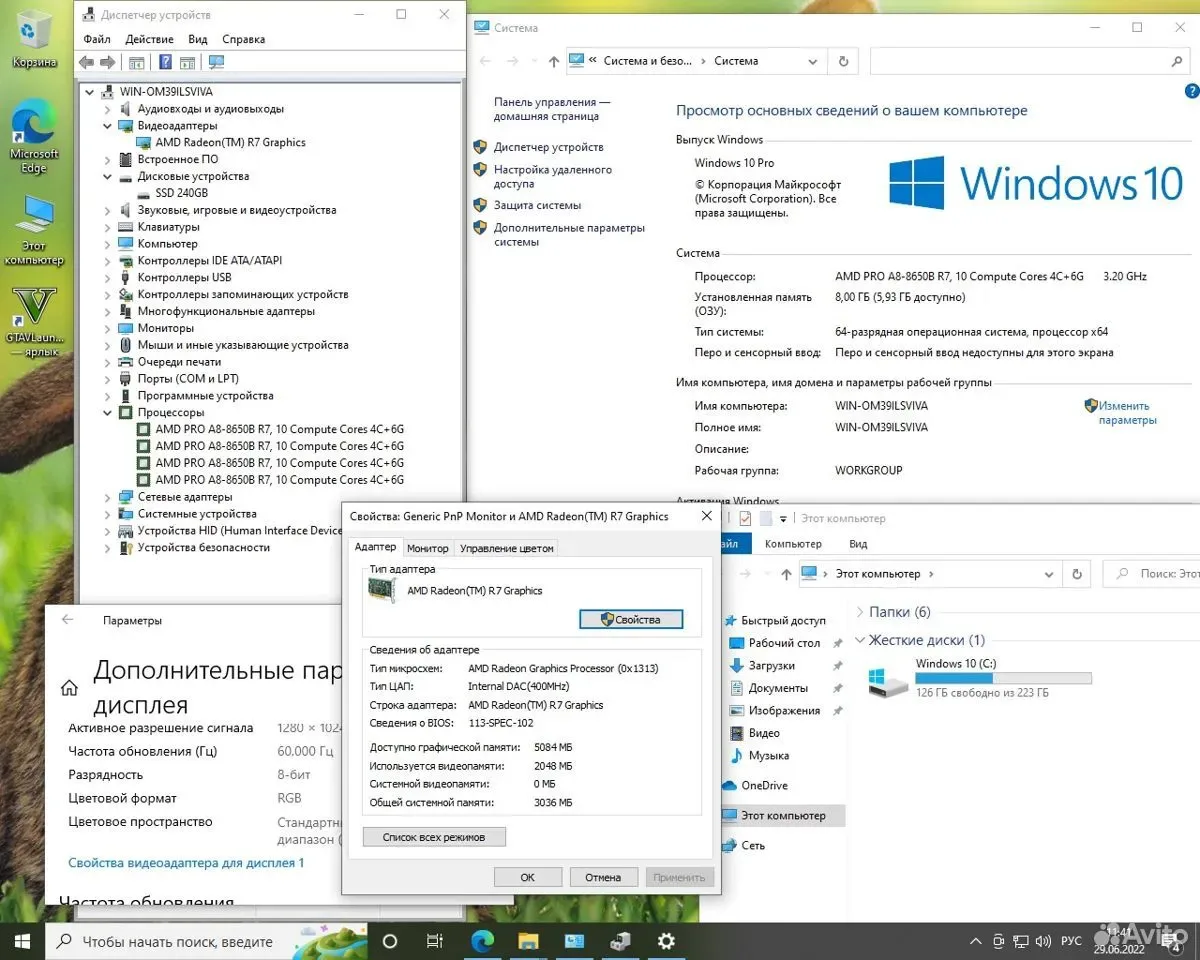The image size is (1200, 960).
Task: Select the 'Этот компьютер' desktop icon
Action: (x=34, y=230)
